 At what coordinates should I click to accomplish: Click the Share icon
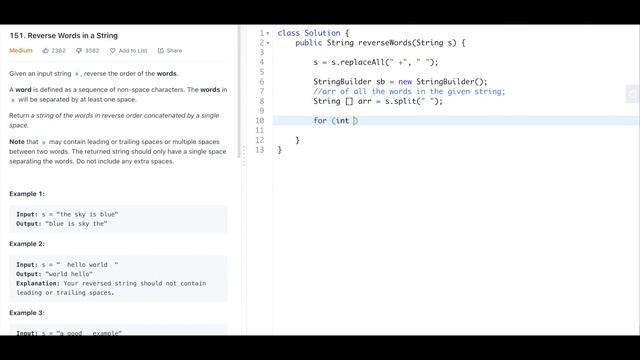tap(161, 51)
